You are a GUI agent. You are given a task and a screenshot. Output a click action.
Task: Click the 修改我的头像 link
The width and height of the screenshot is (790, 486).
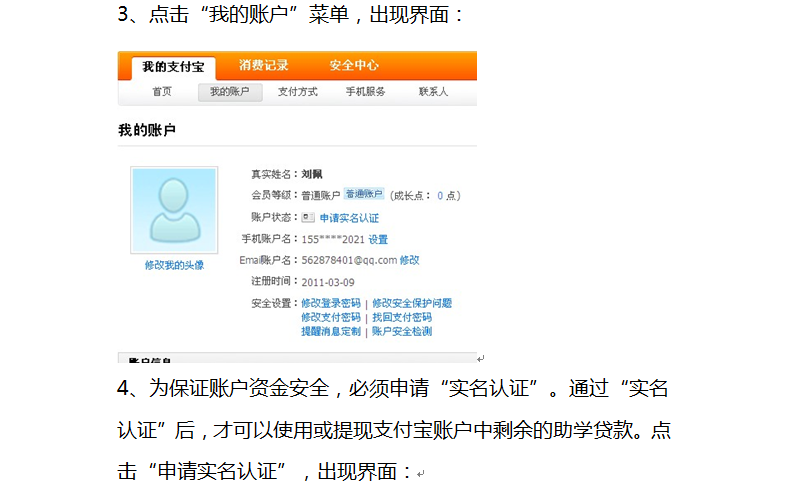(x=174, y=265)
